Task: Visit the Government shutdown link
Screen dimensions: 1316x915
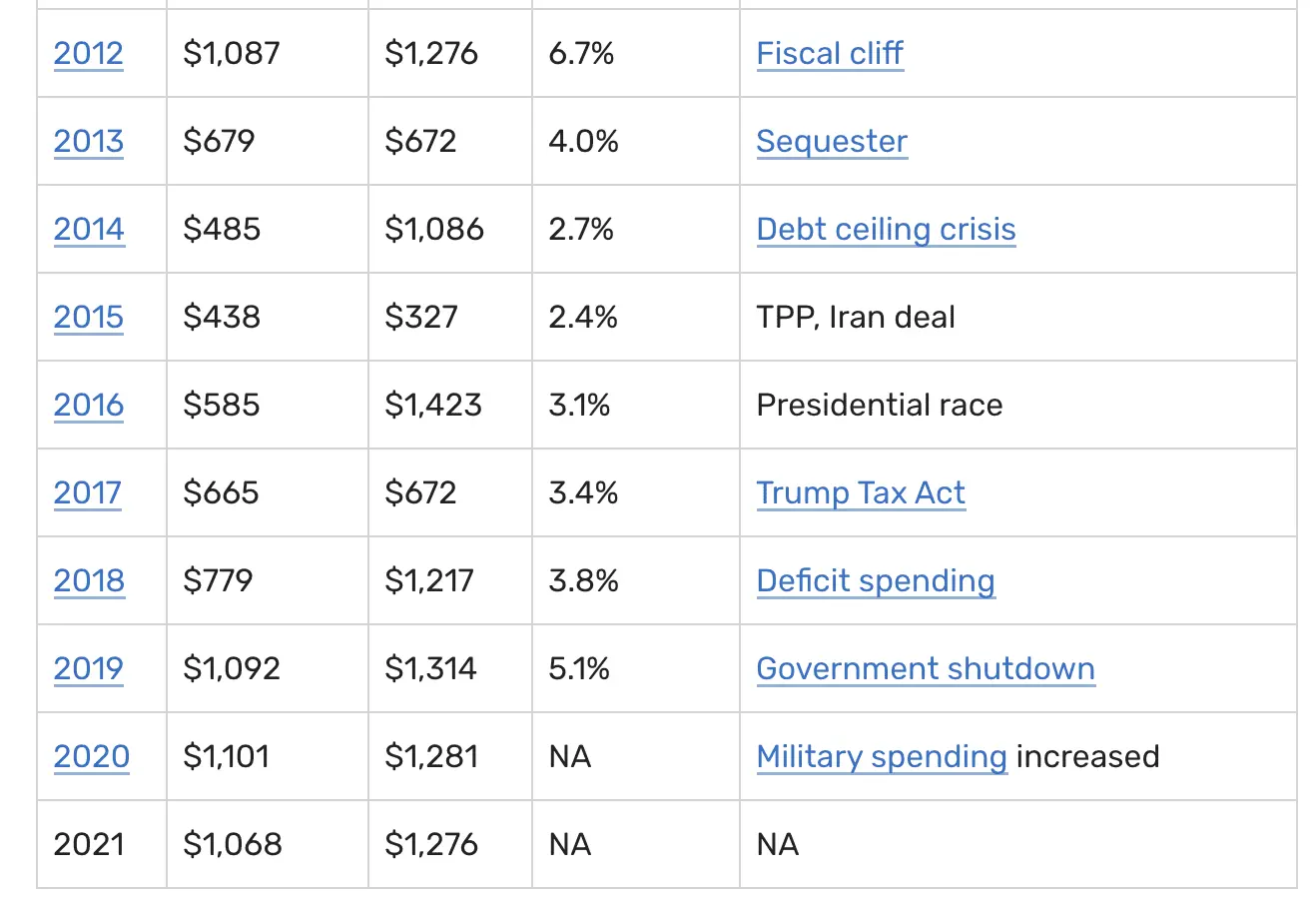Action: click(x=926, y=669)
